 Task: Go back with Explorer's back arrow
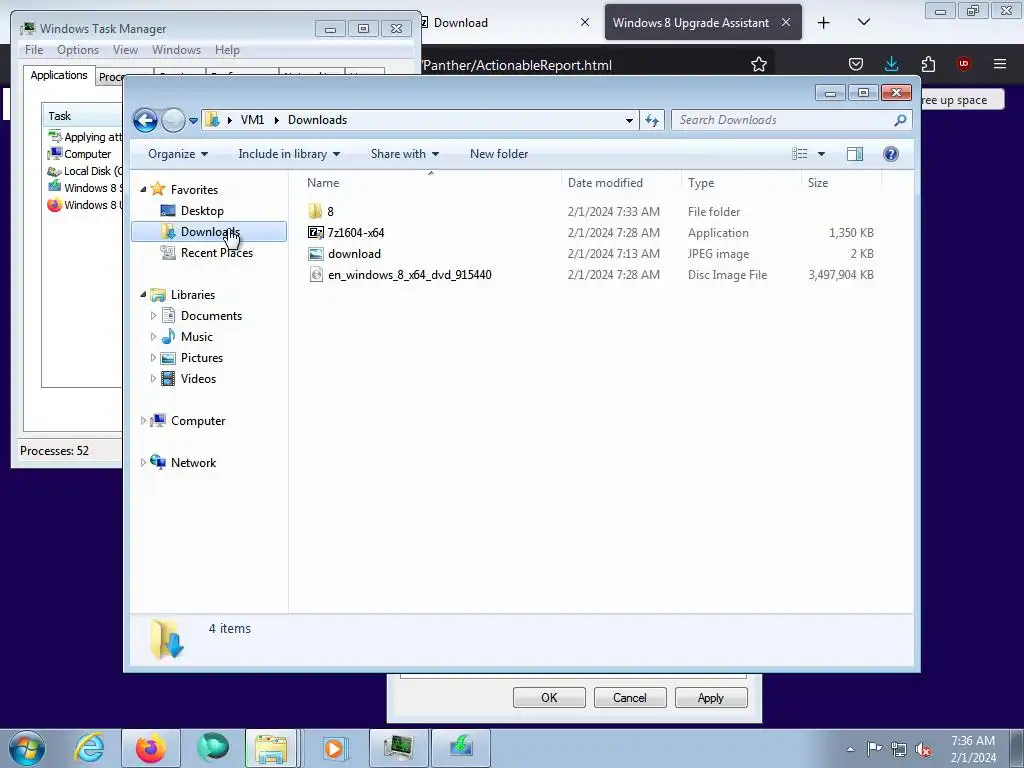tap(145, 120)
